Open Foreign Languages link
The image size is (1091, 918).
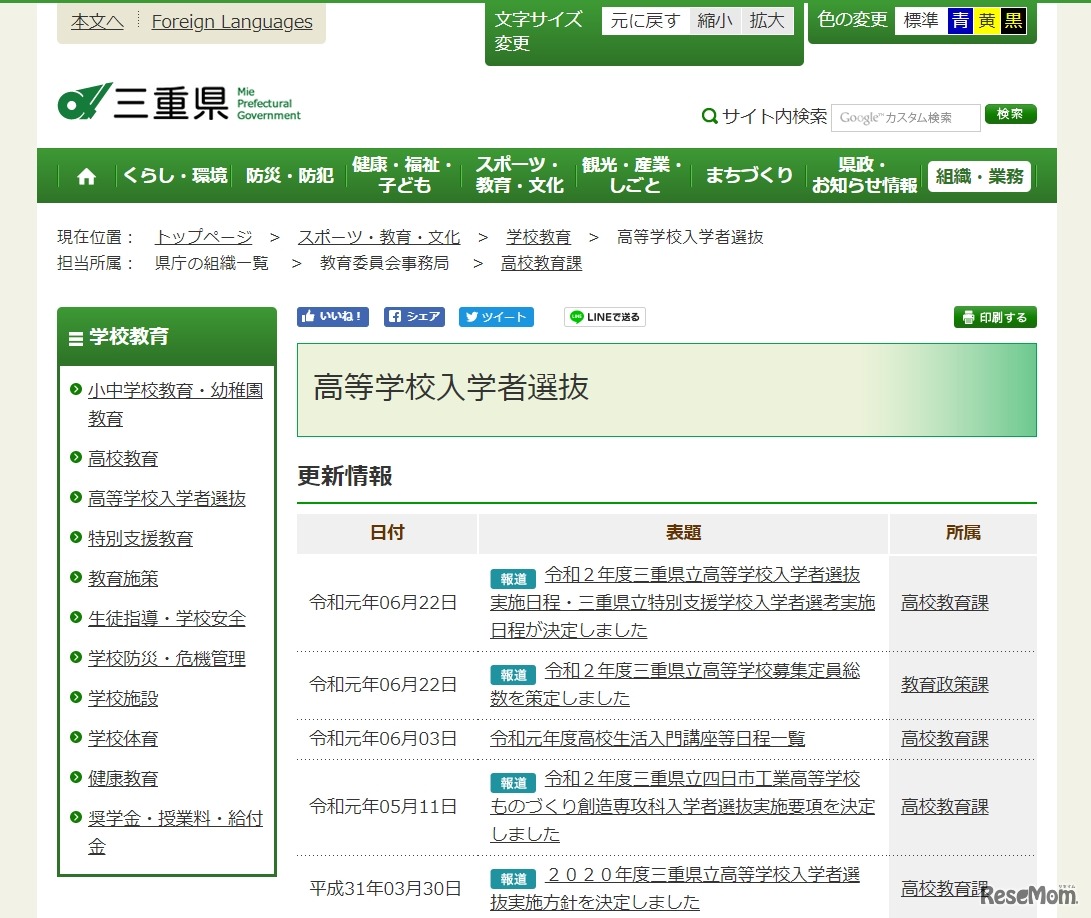click(x=232, y=22)
